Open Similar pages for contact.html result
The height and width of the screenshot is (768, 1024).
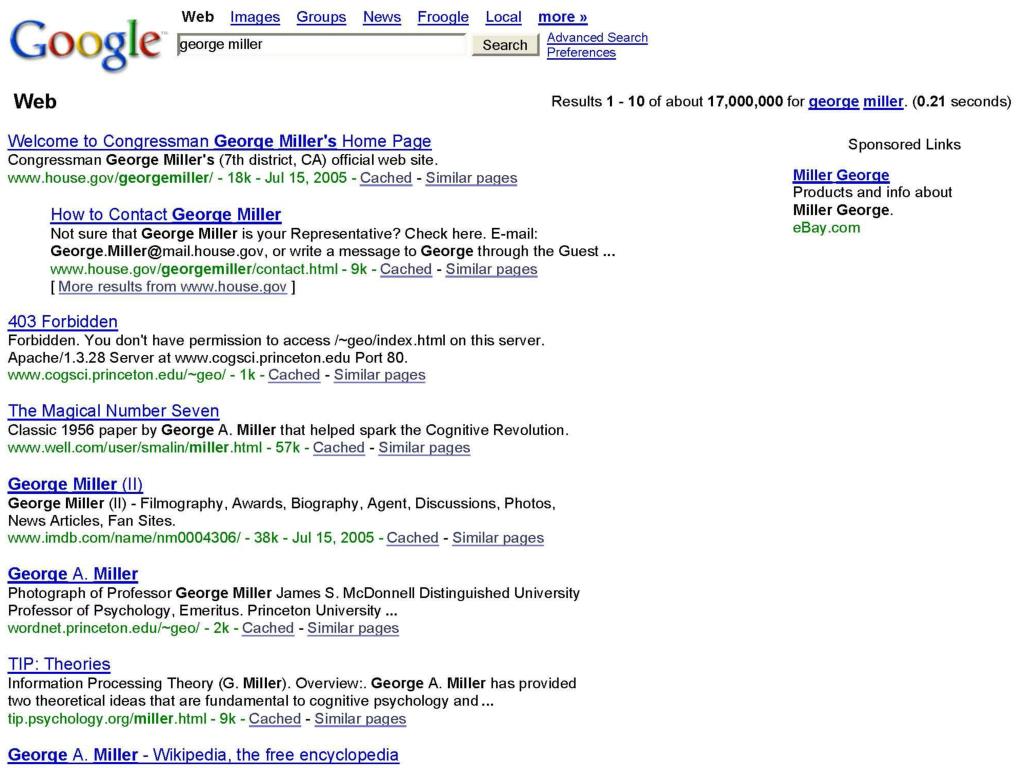point(492,270)
